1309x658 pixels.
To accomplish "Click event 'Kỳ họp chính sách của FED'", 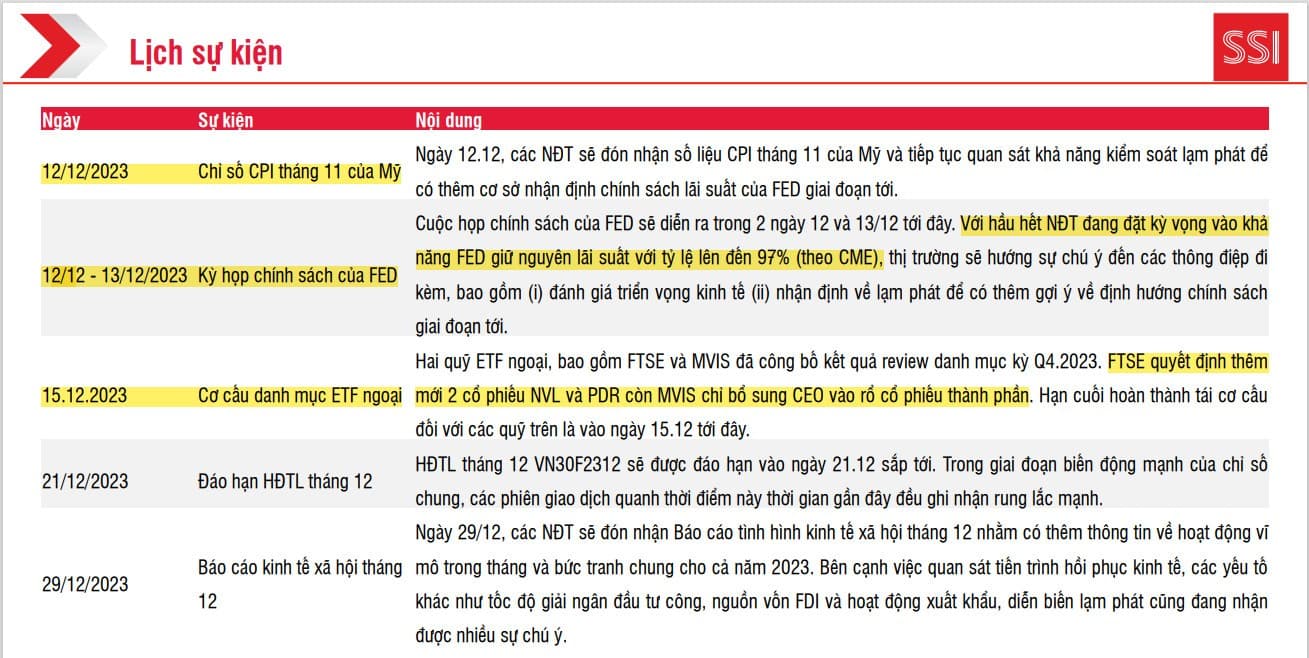I will [x=297, y=275].
